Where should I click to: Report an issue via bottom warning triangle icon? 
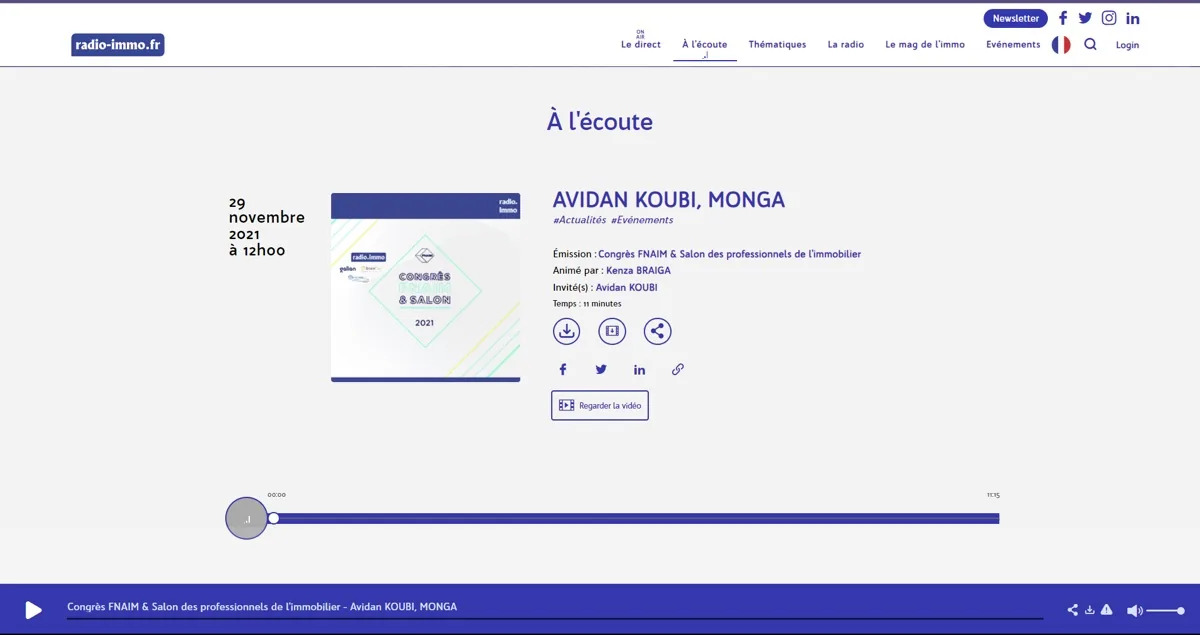click(x=1107, y=610)
